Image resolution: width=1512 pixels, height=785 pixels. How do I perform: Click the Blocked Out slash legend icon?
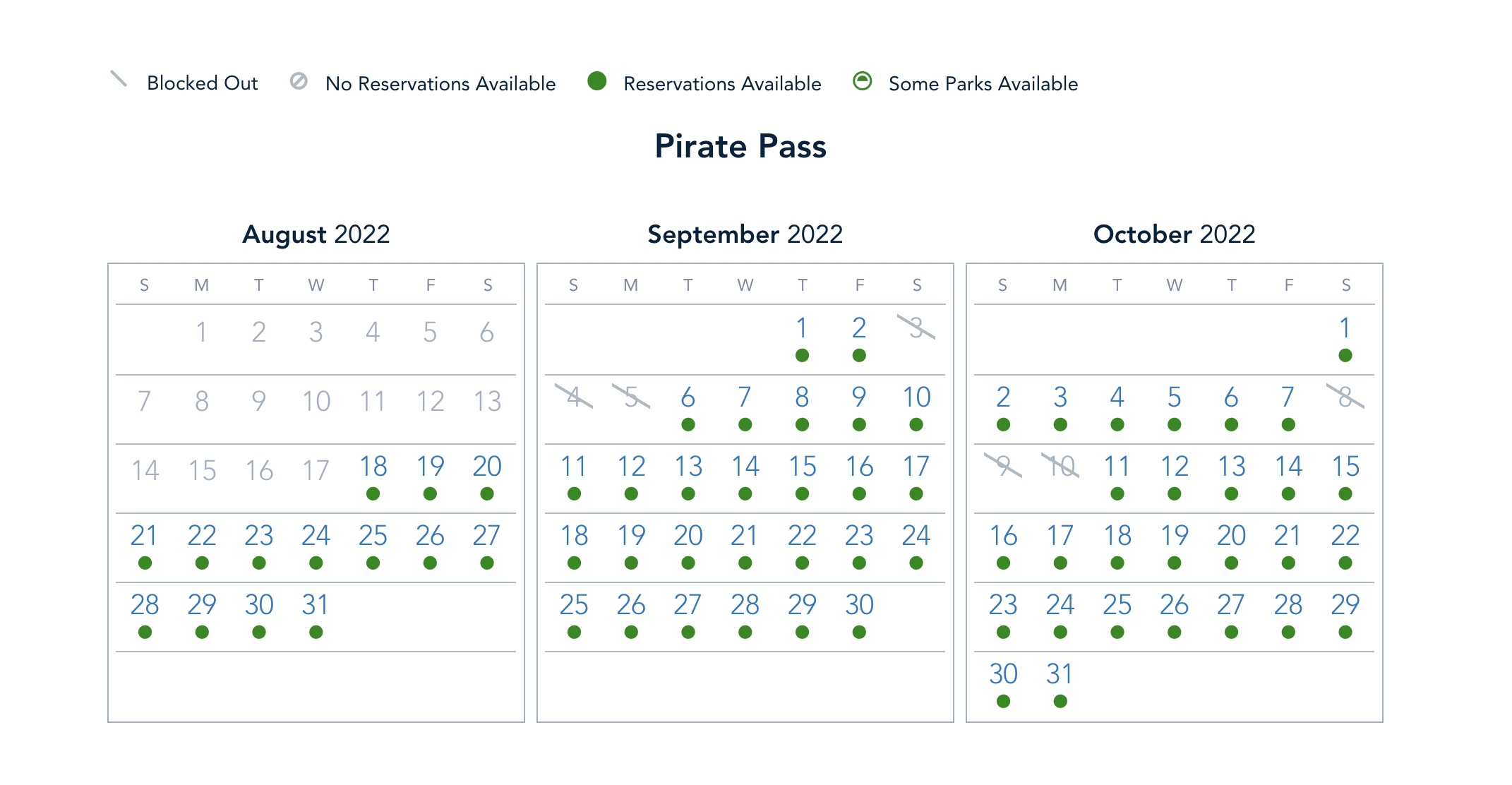click(119, 79)
